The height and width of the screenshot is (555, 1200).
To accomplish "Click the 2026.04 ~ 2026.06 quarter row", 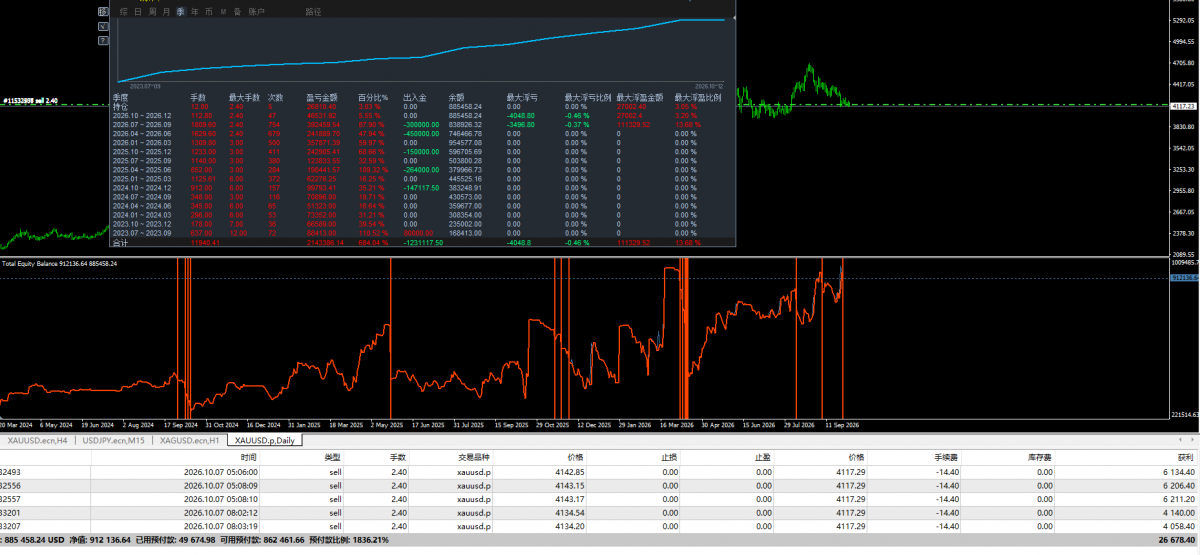I will 421,133.
